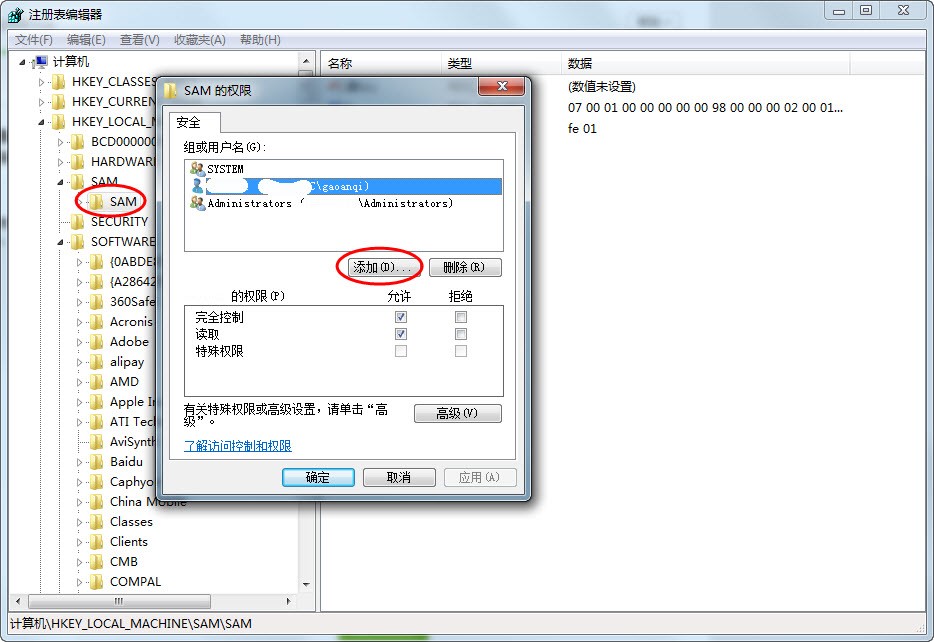
Task: Expand the HKEY_CLASSES tree node
Action: click(41, 82)
